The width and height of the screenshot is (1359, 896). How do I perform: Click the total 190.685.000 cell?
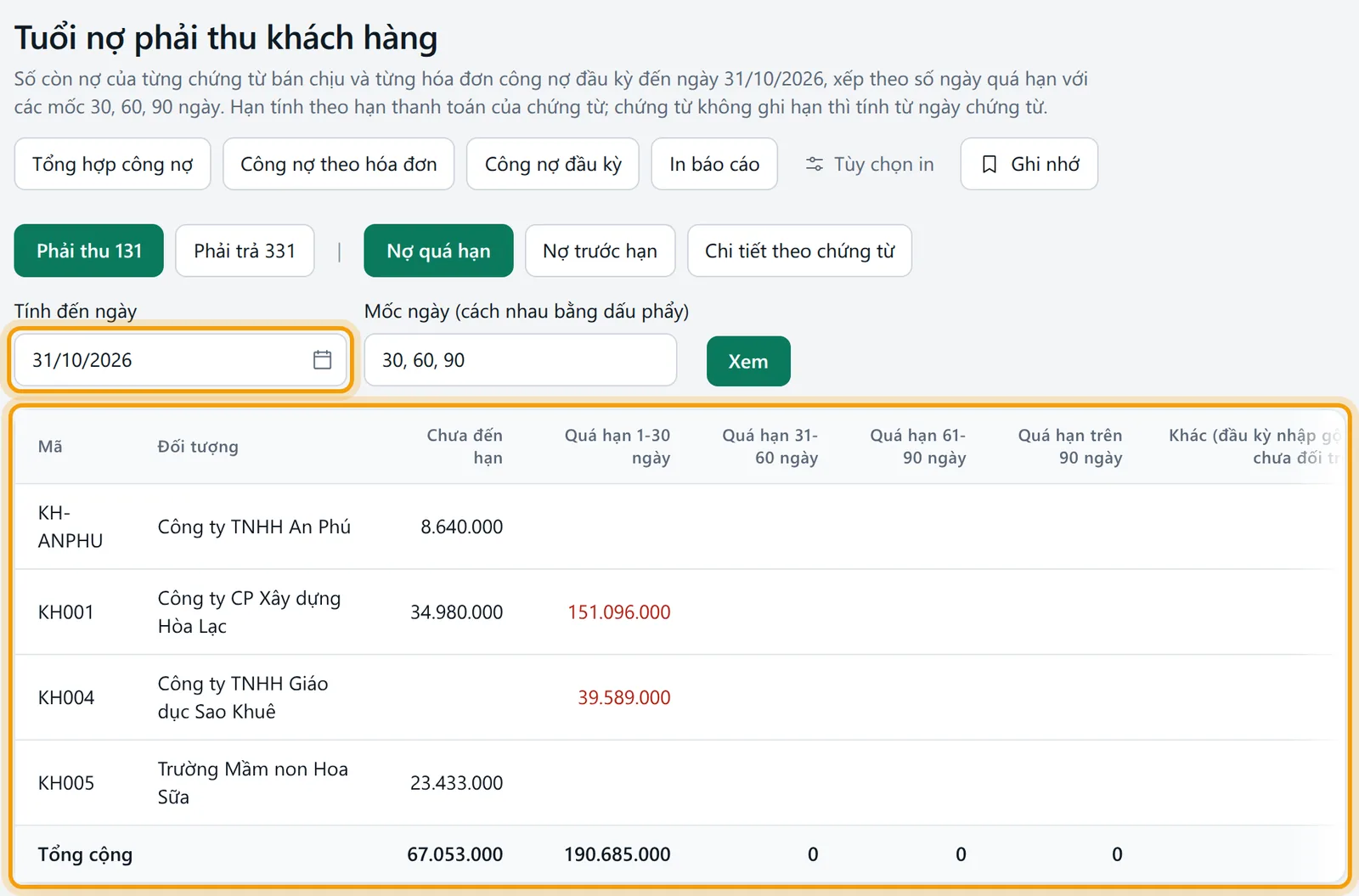617,854
